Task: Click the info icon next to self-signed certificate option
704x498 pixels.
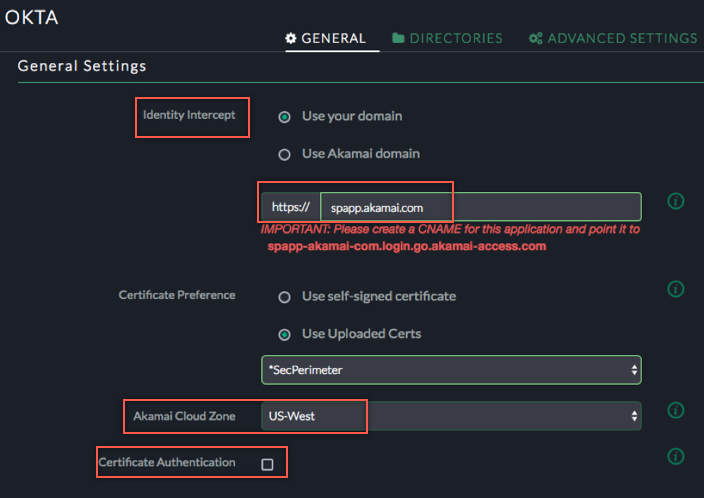Action: pos(675,289)
